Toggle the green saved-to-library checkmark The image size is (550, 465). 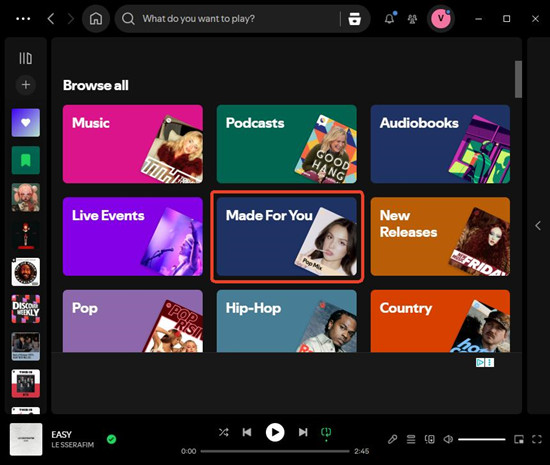(112, 439)
